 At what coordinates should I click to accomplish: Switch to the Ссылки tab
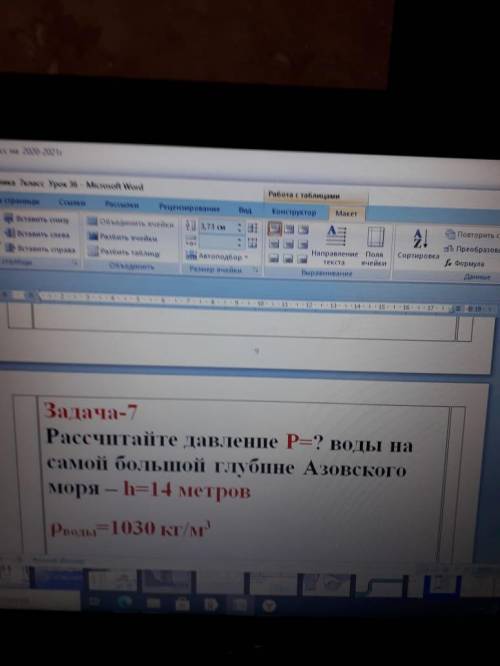click(x=72, y=203)
